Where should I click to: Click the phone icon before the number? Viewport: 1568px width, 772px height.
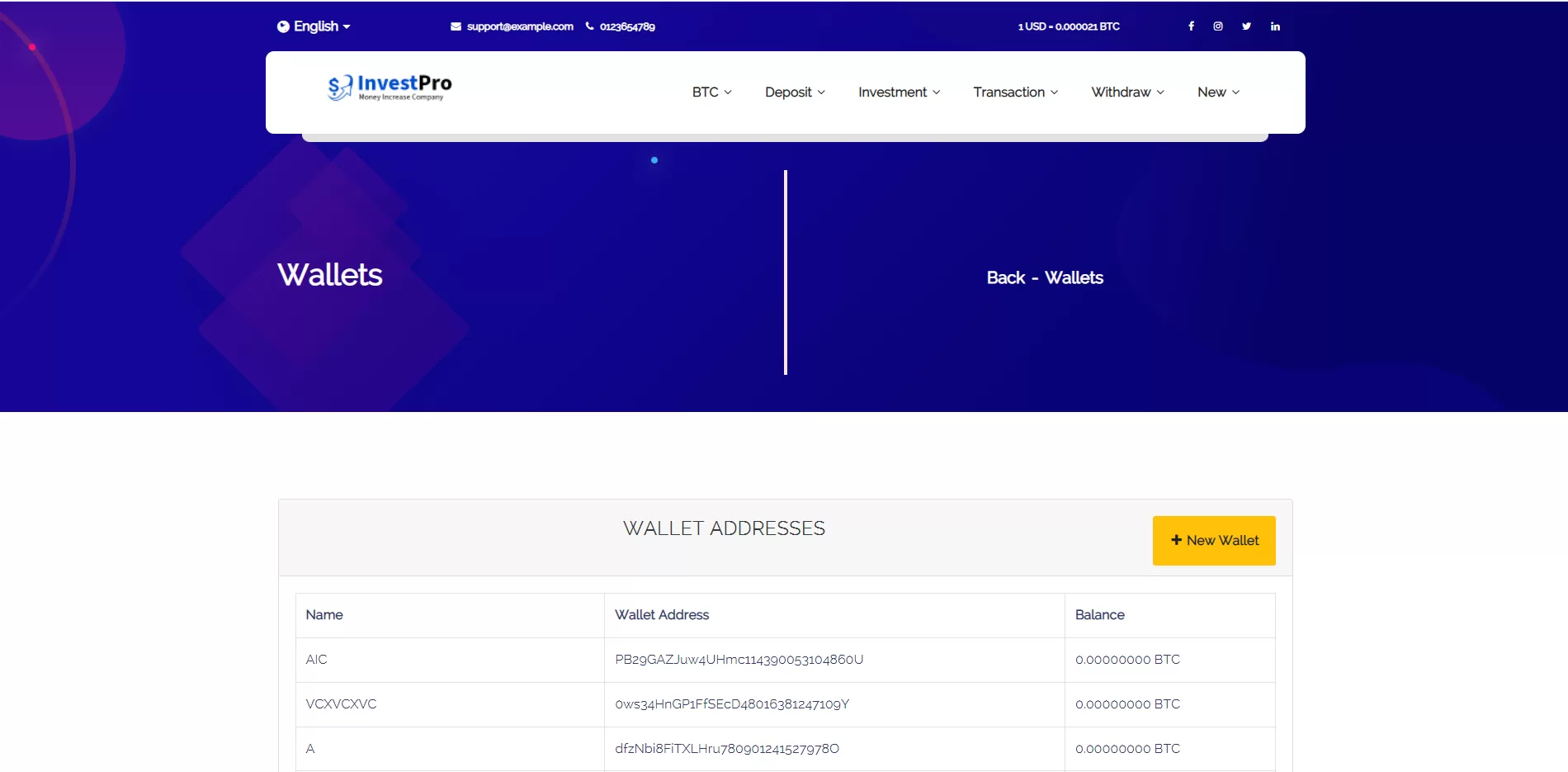(x=589, y=26)
